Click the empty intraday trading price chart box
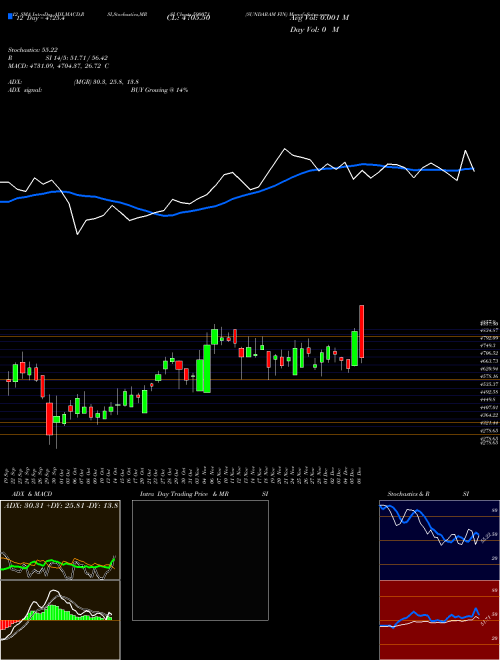The image size is (500, 660). click(x=200, y=560)
